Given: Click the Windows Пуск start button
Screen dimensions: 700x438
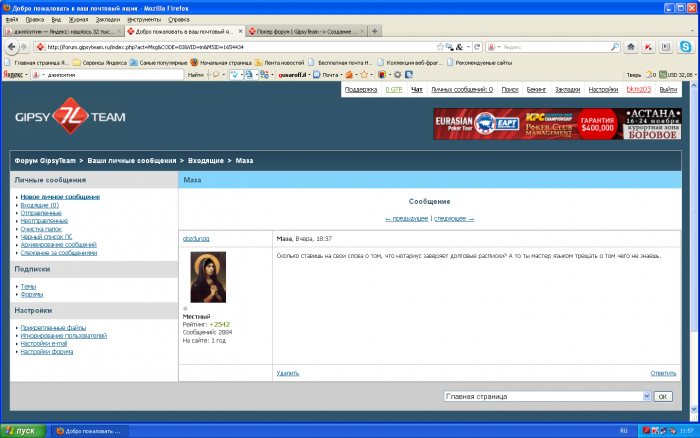Looking at the screenshot, I should pyautogui.click(x=23, y=431).
